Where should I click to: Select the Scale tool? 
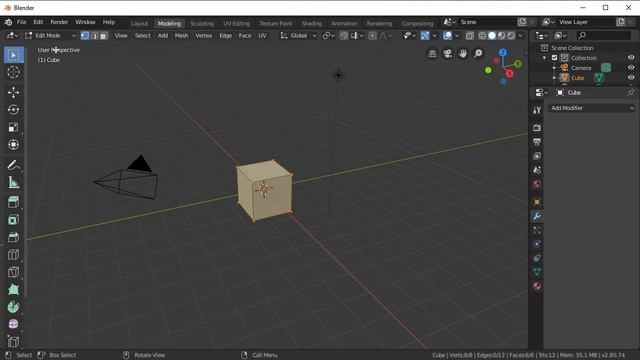(x=13, y=127)
